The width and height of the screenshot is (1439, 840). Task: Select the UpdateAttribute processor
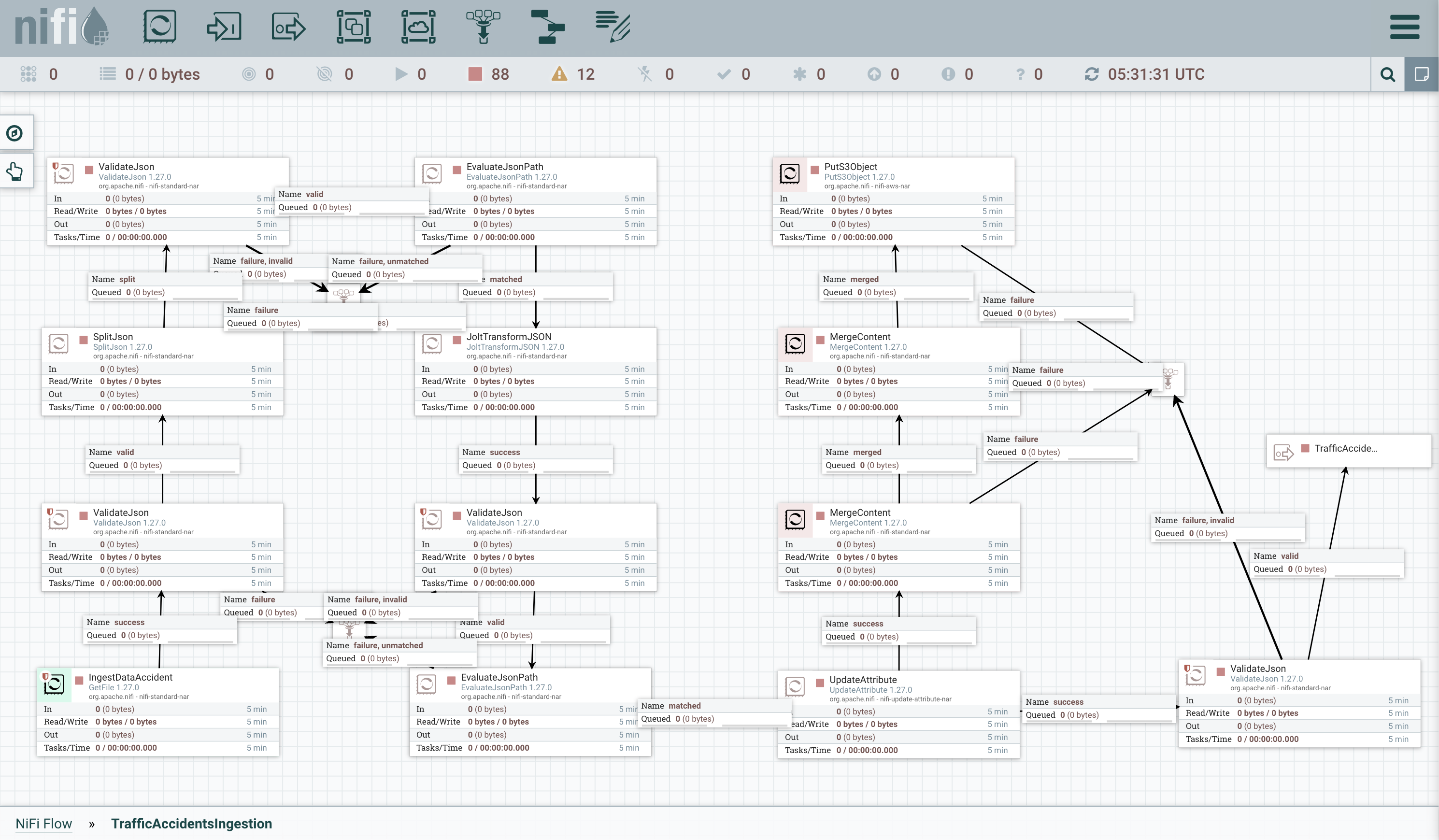pyautogui.click(x=899, y=715)
